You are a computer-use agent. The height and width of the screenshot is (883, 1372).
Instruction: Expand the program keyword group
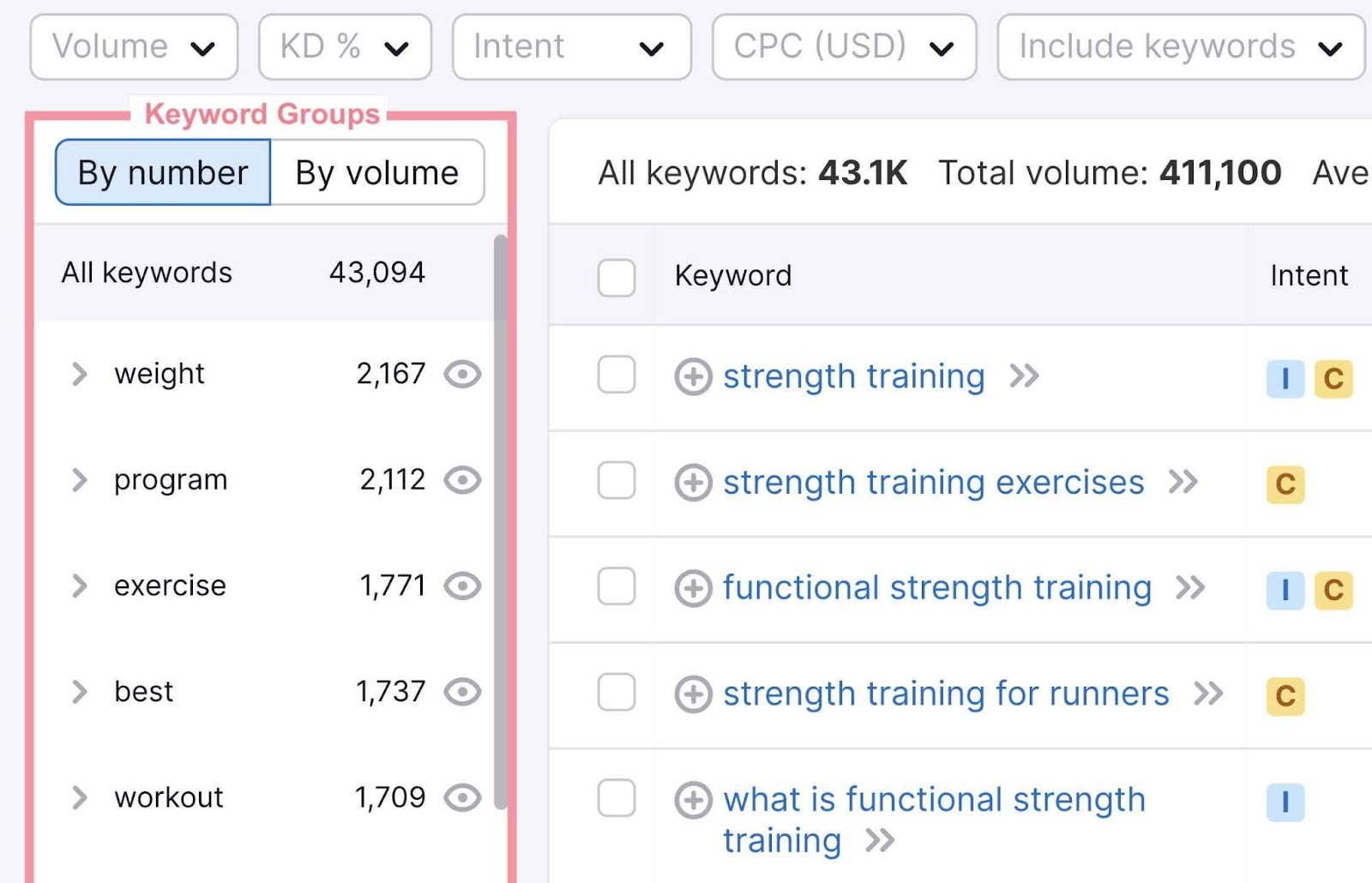pos(80,480)
